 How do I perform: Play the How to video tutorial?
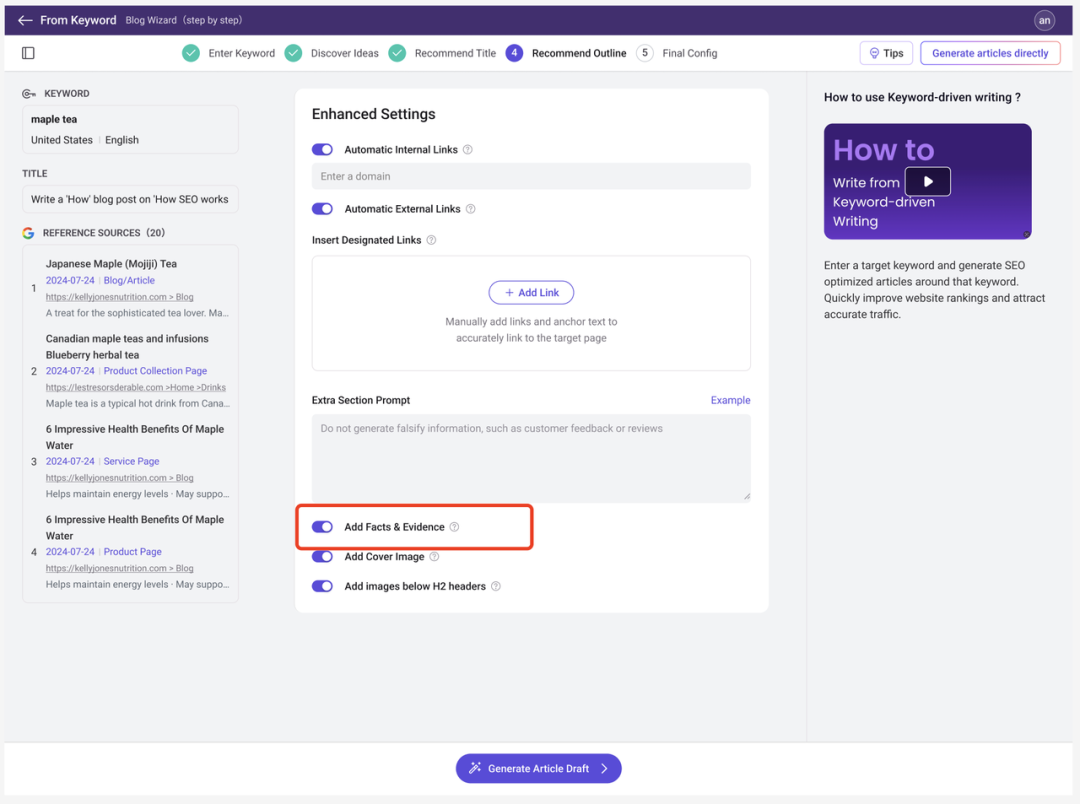point(927,181)
